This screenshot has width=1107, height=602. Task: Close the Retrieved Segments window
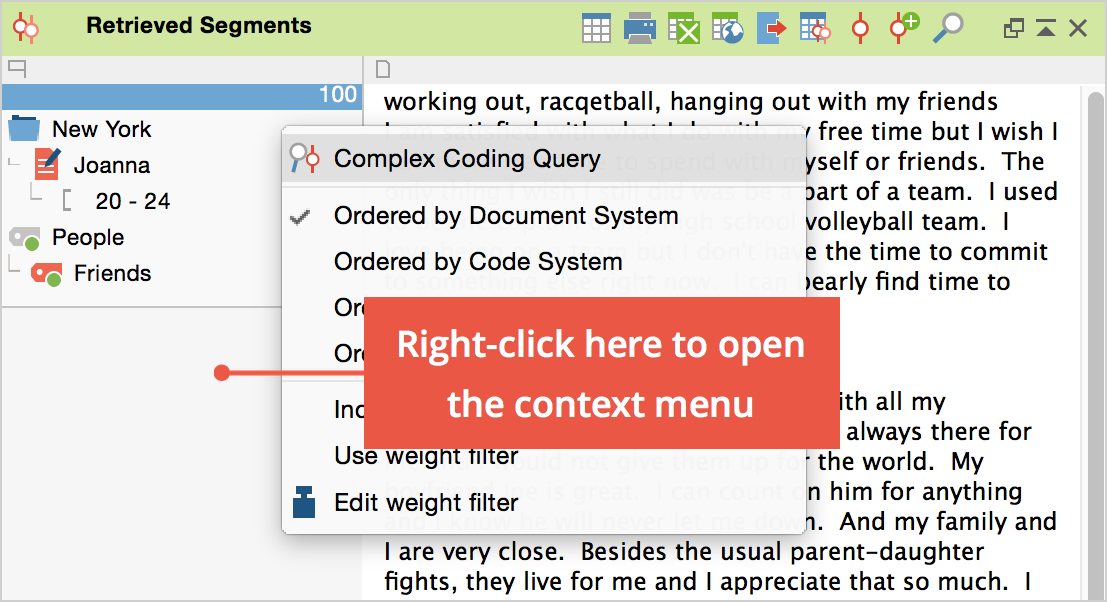[x=1077, y=28]
